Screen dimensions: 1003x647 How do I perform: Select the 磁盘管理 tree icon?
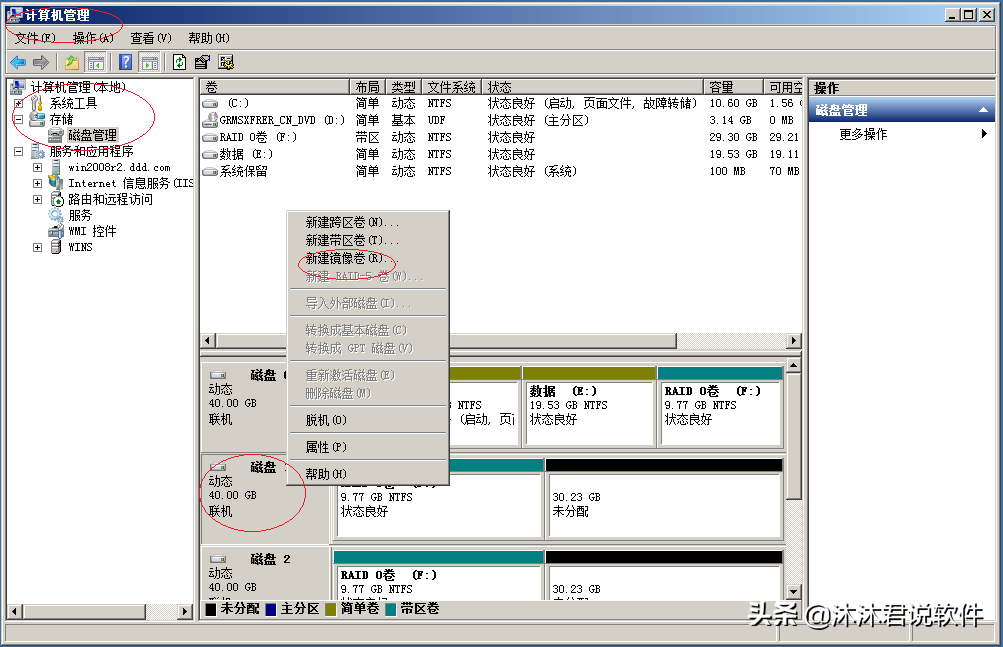click(56, 135)
